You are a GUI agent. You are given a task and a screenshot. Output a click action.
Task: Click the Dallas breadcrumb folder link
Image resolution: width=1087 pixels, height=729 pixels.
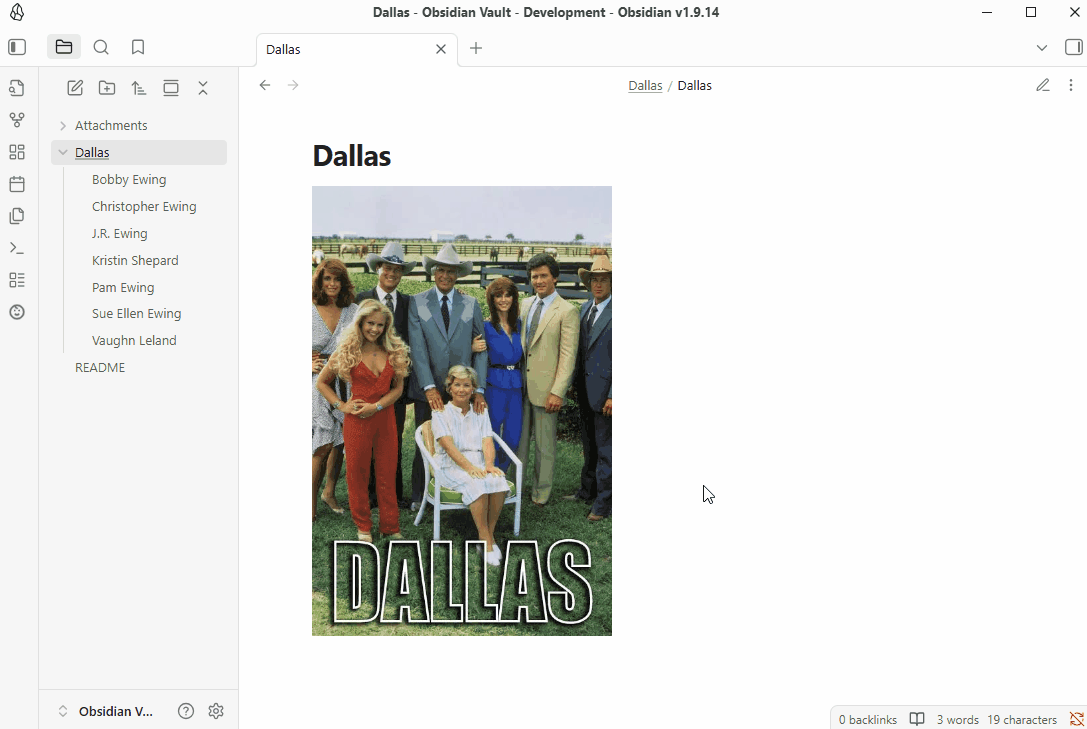645,86
